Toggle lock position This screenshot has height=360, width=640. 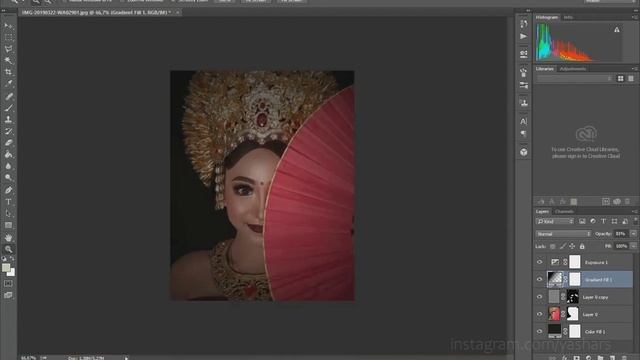pyautogui.click(x=572, y=246)
